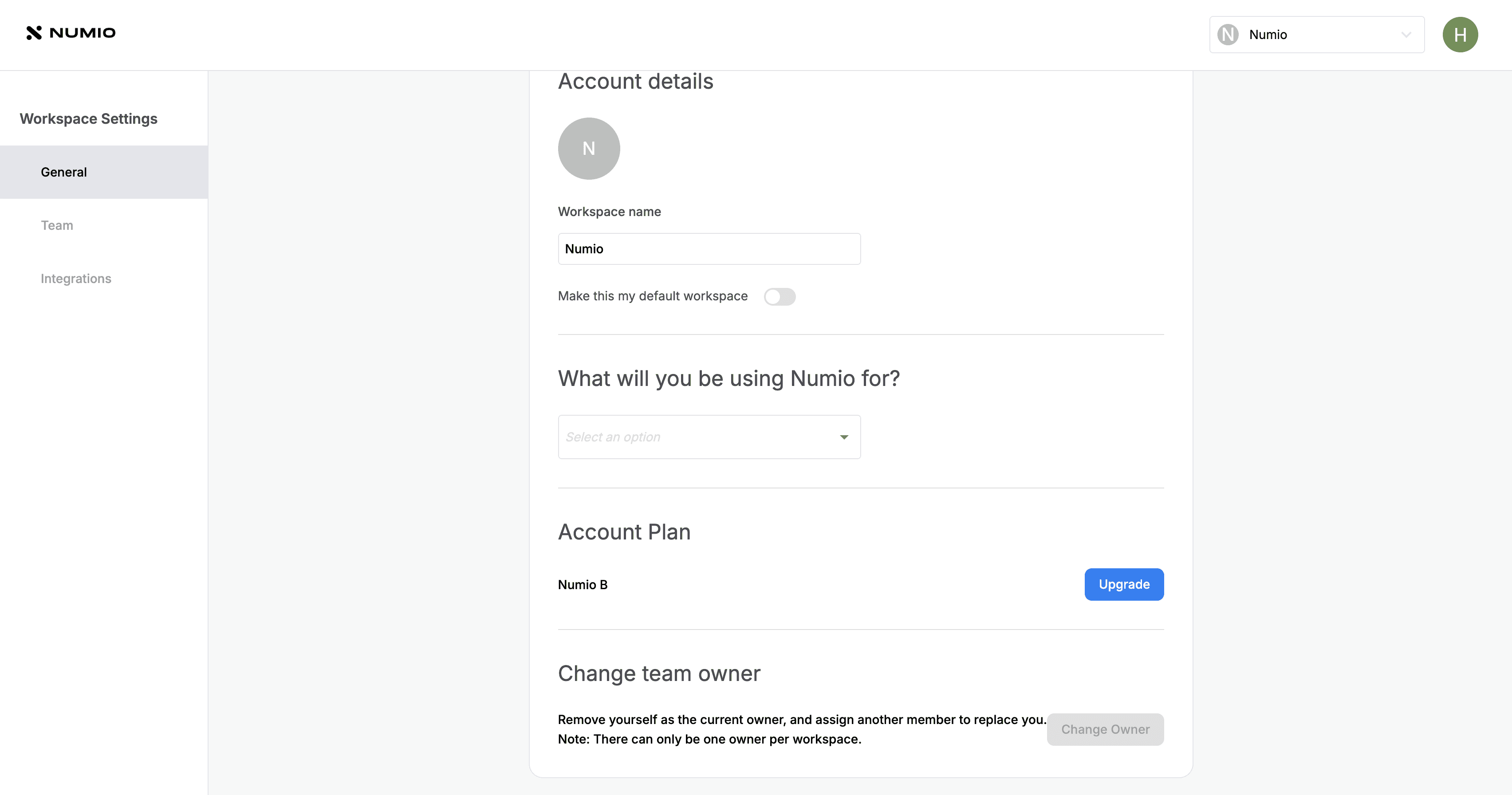Click the small N workspace avatar in header

pos(1227,35)
